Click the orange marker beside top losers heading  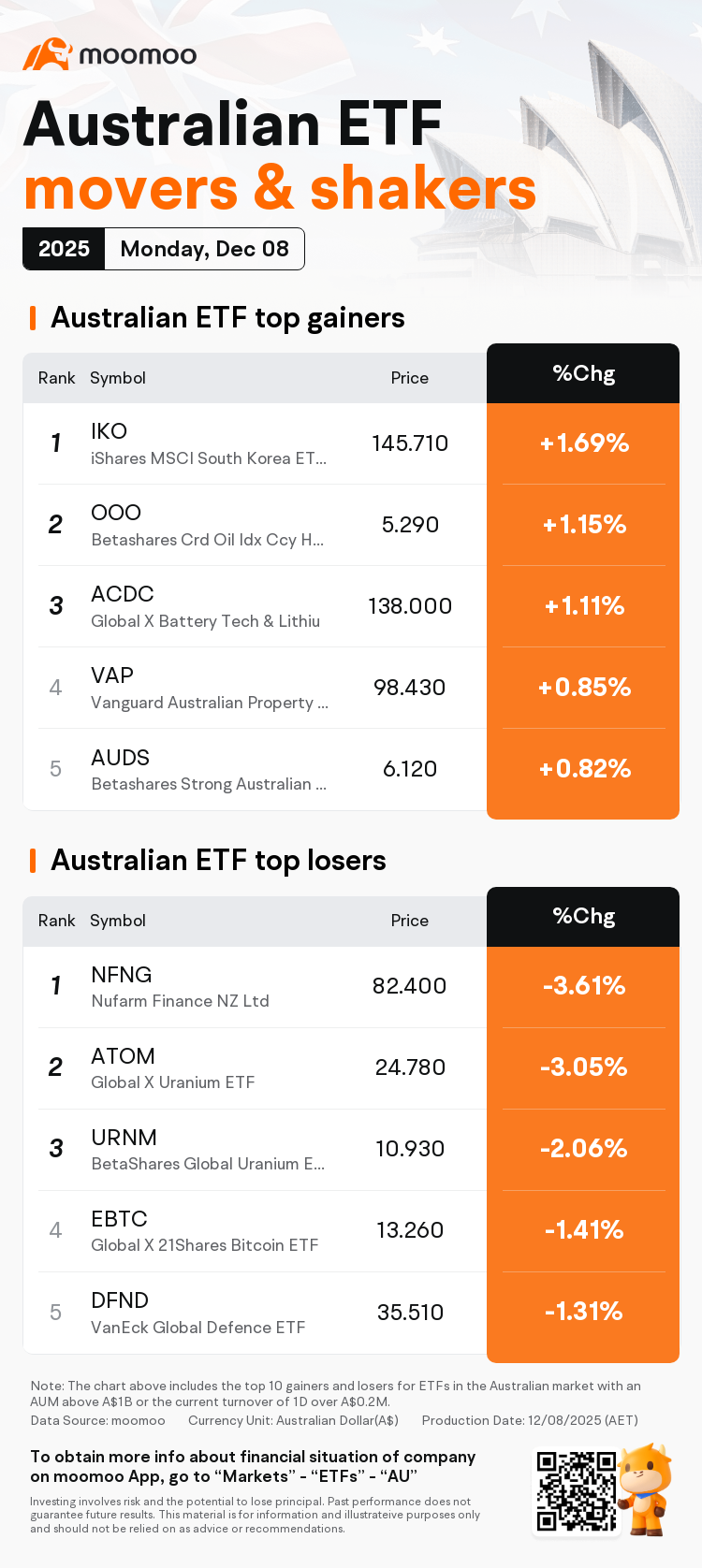pyautogui.click(x=33, y=861)
